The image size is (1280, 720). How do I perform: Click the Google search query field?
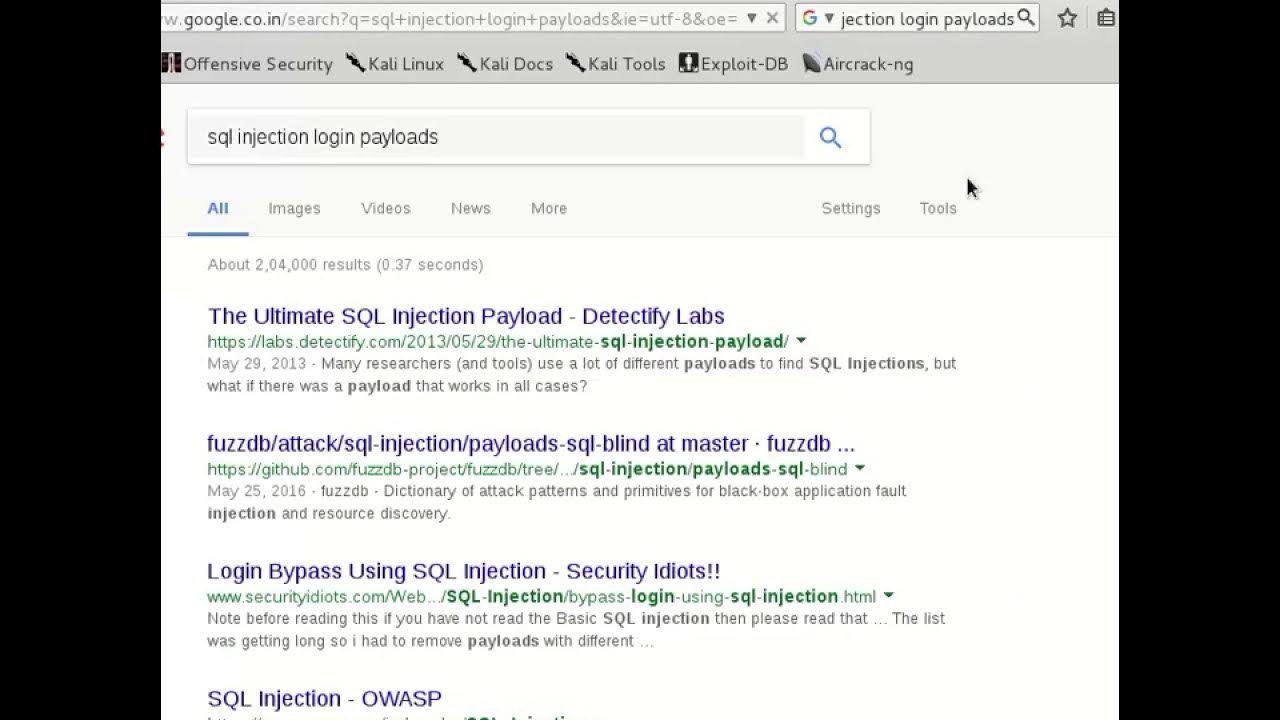point(496,137)
